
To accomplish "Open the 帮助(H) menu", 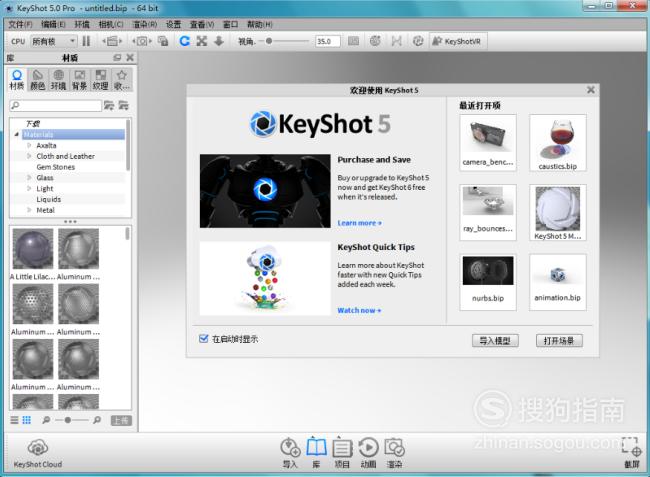I will point(260,24).
